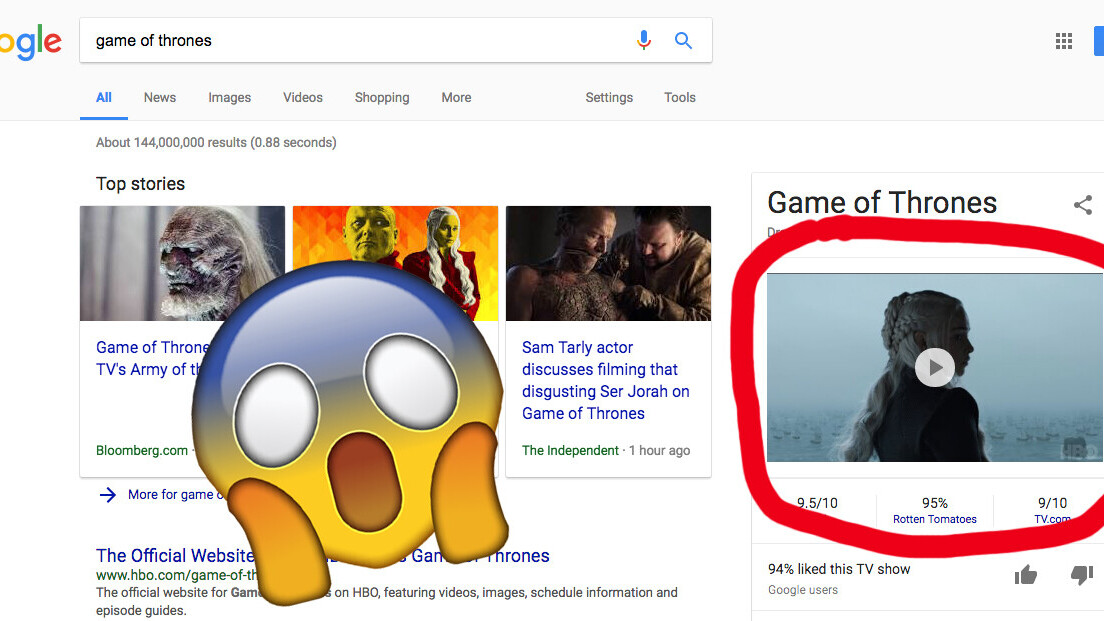Start a voice search with the microphone icon

pos(643,40)
